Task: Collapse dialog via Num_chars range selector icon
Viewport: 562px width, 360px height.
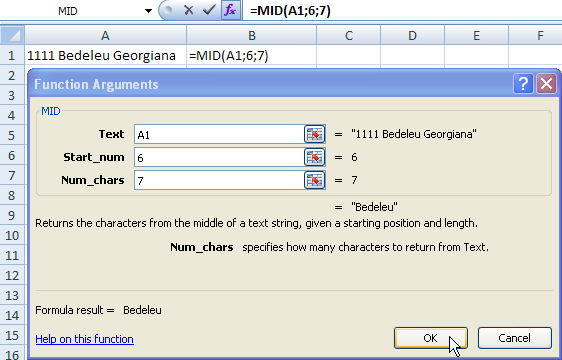Action: coord(314,180)
